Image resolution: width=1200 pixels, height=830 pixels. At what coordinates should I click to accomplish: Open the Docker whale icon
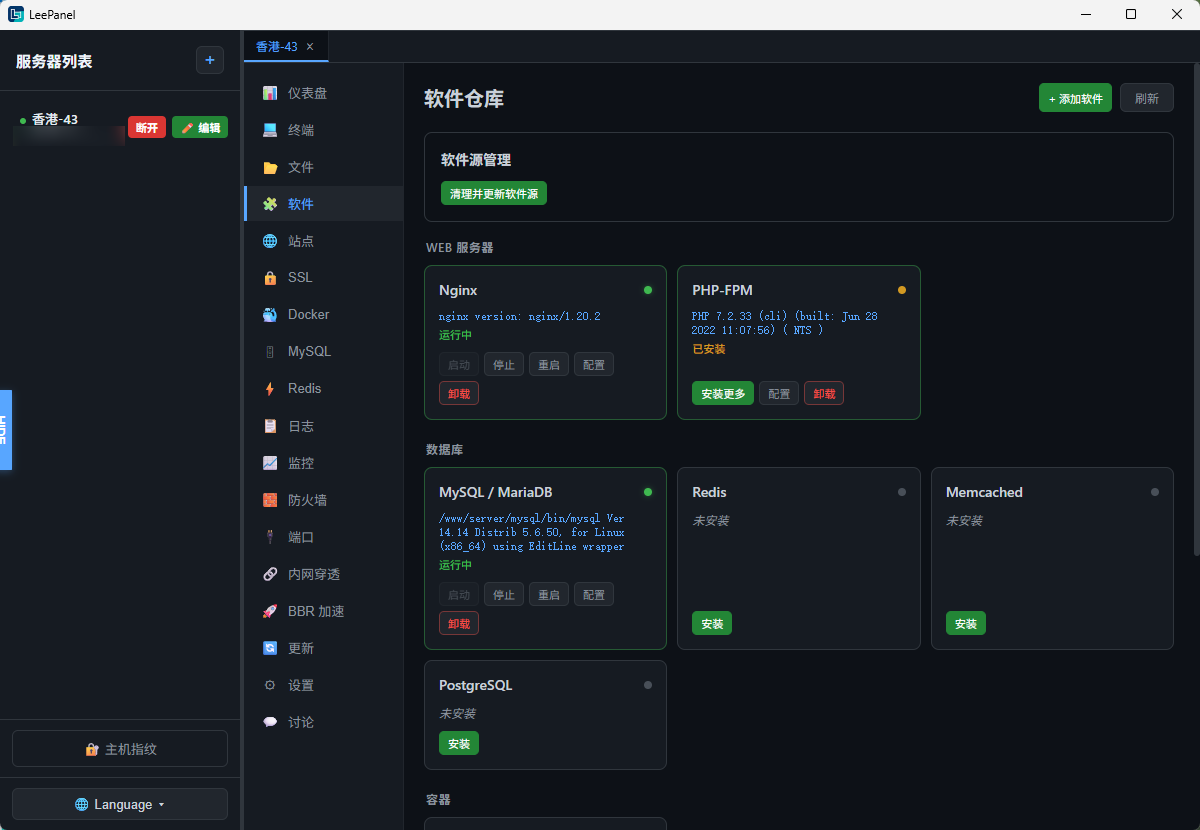click(270, 314)
